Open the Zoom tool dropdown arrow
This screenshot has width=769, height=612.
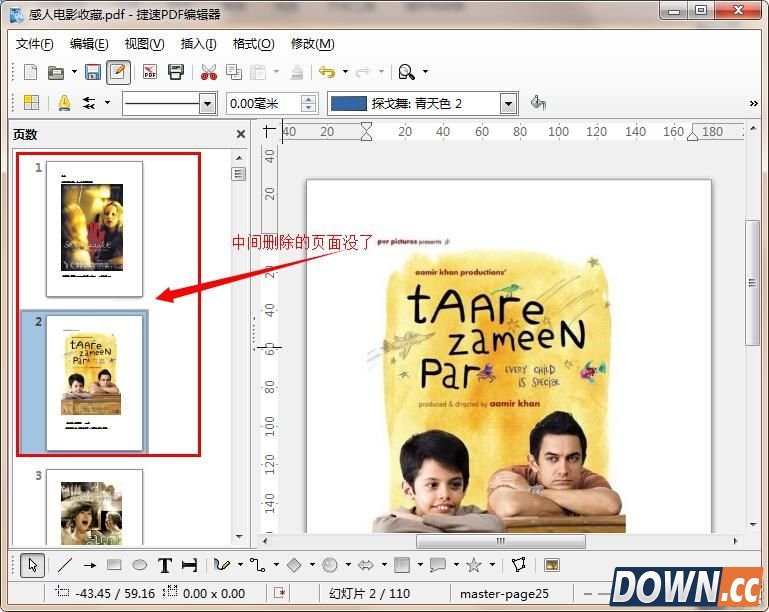[425, 72]
